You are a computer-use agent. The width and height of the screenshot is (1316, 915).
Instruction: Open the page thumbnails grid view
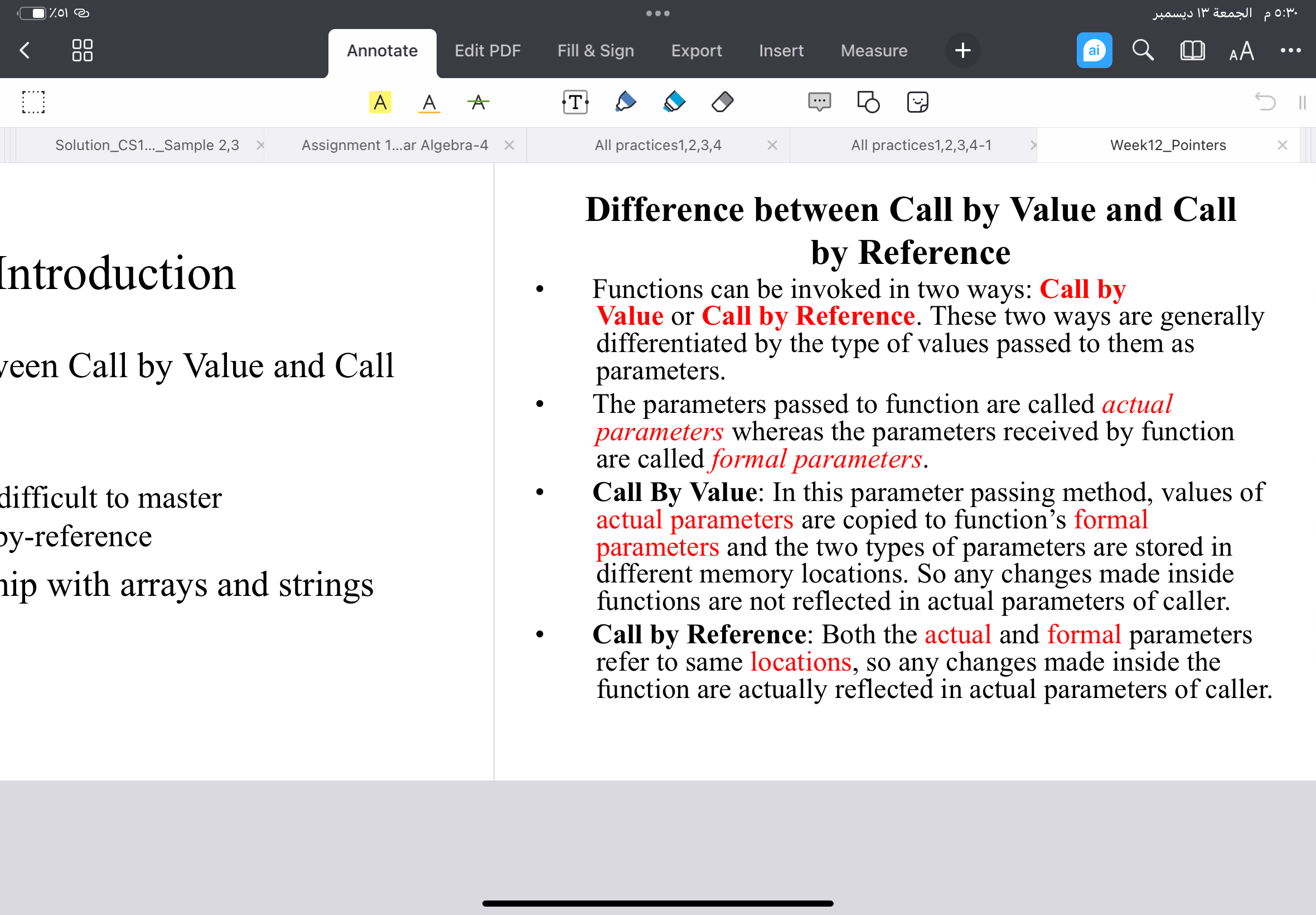pyautogui.click(x=82, y=50)
